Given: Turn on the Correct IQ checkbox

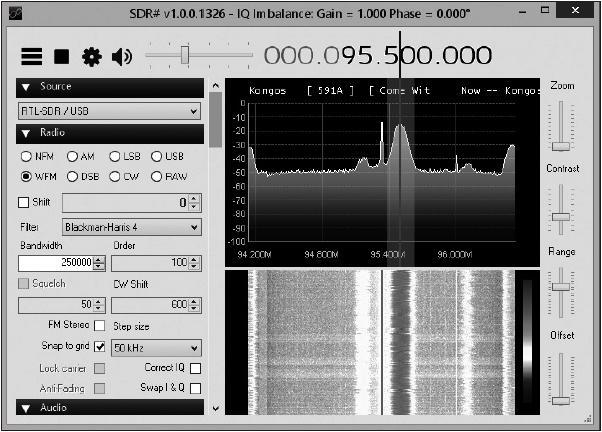Looking at the screenshot, I should pyautogui.click(x=195, y=368).
